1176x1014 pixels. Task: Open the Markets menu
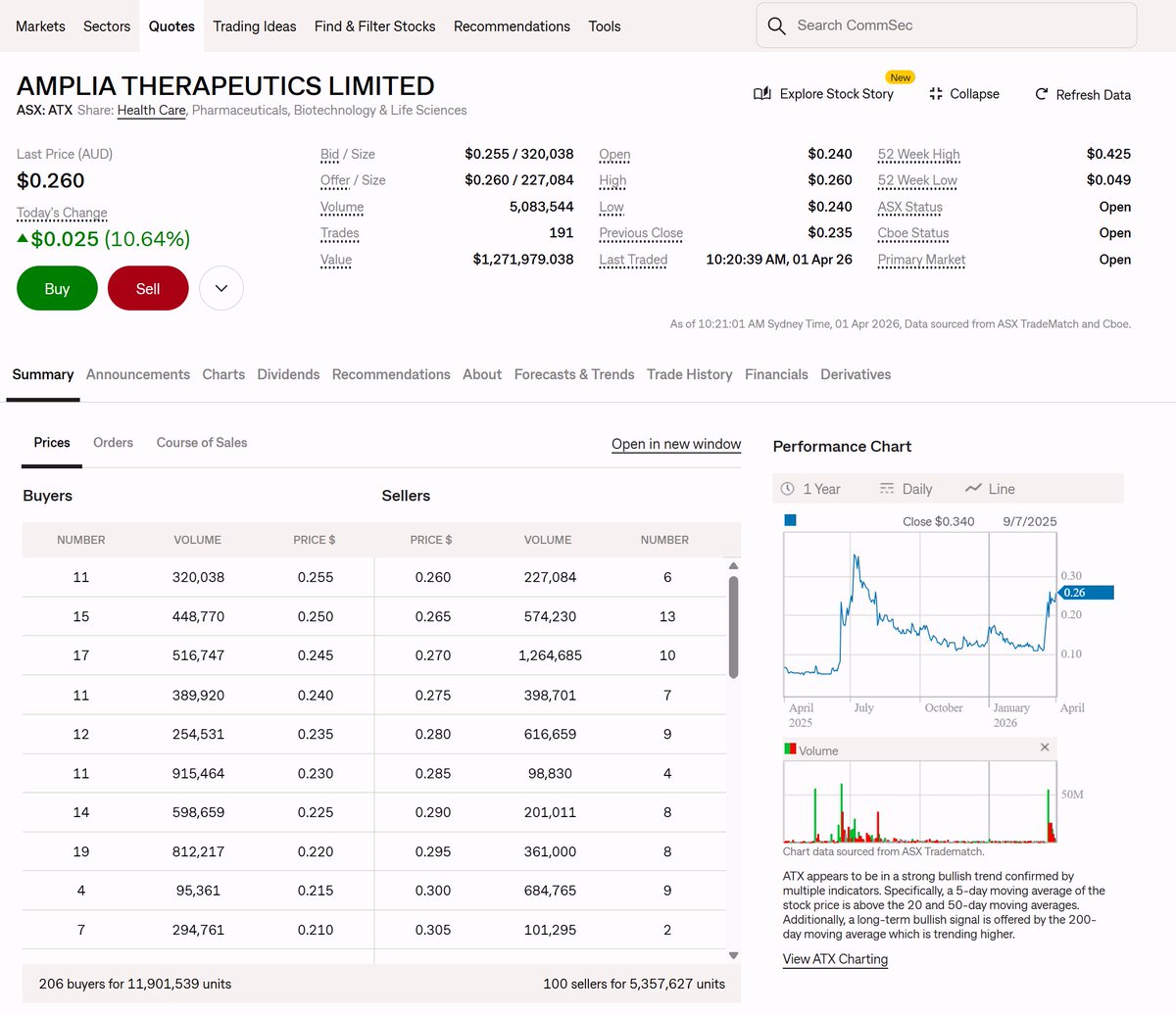coord(40,26)
